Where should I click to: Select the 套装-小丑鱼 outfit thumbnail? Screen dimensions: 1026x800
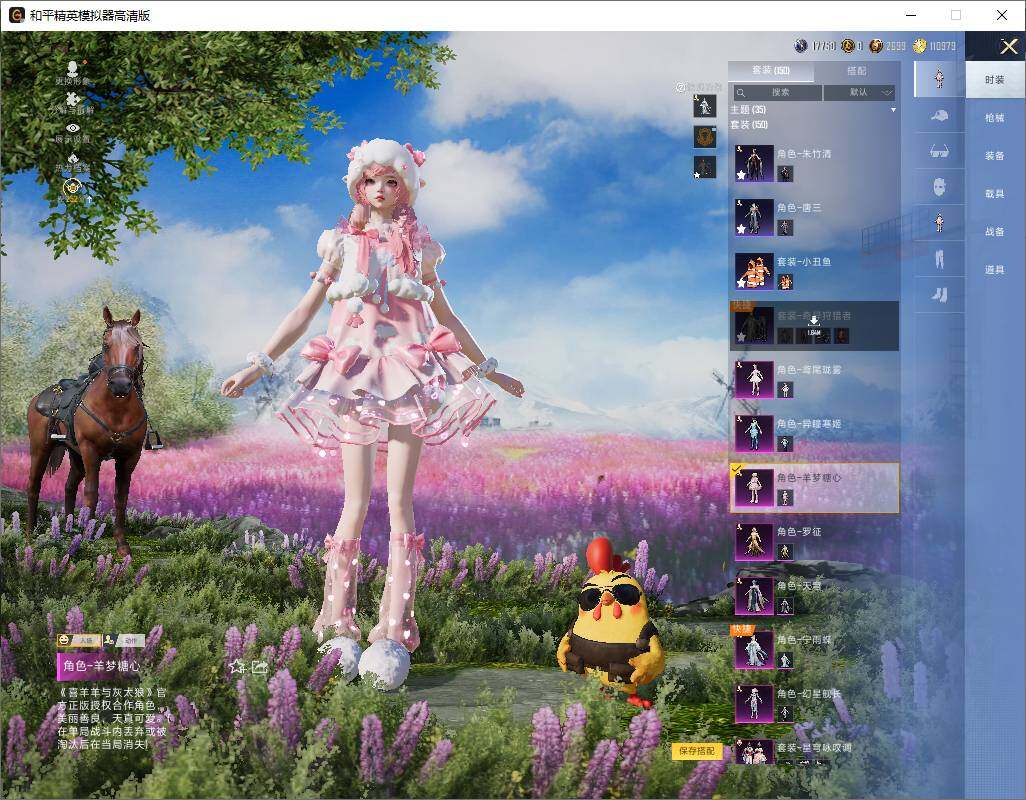tap(754, 271)
